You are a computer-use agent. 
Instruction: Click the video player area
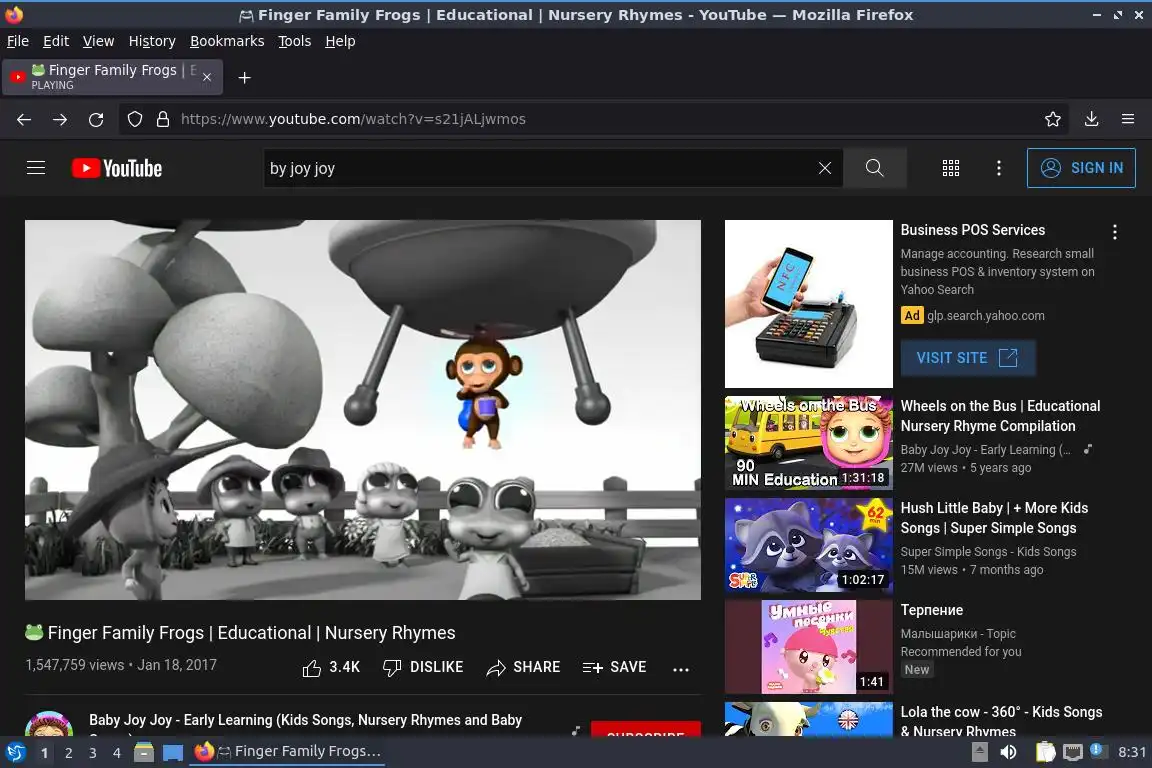[363, 409]
